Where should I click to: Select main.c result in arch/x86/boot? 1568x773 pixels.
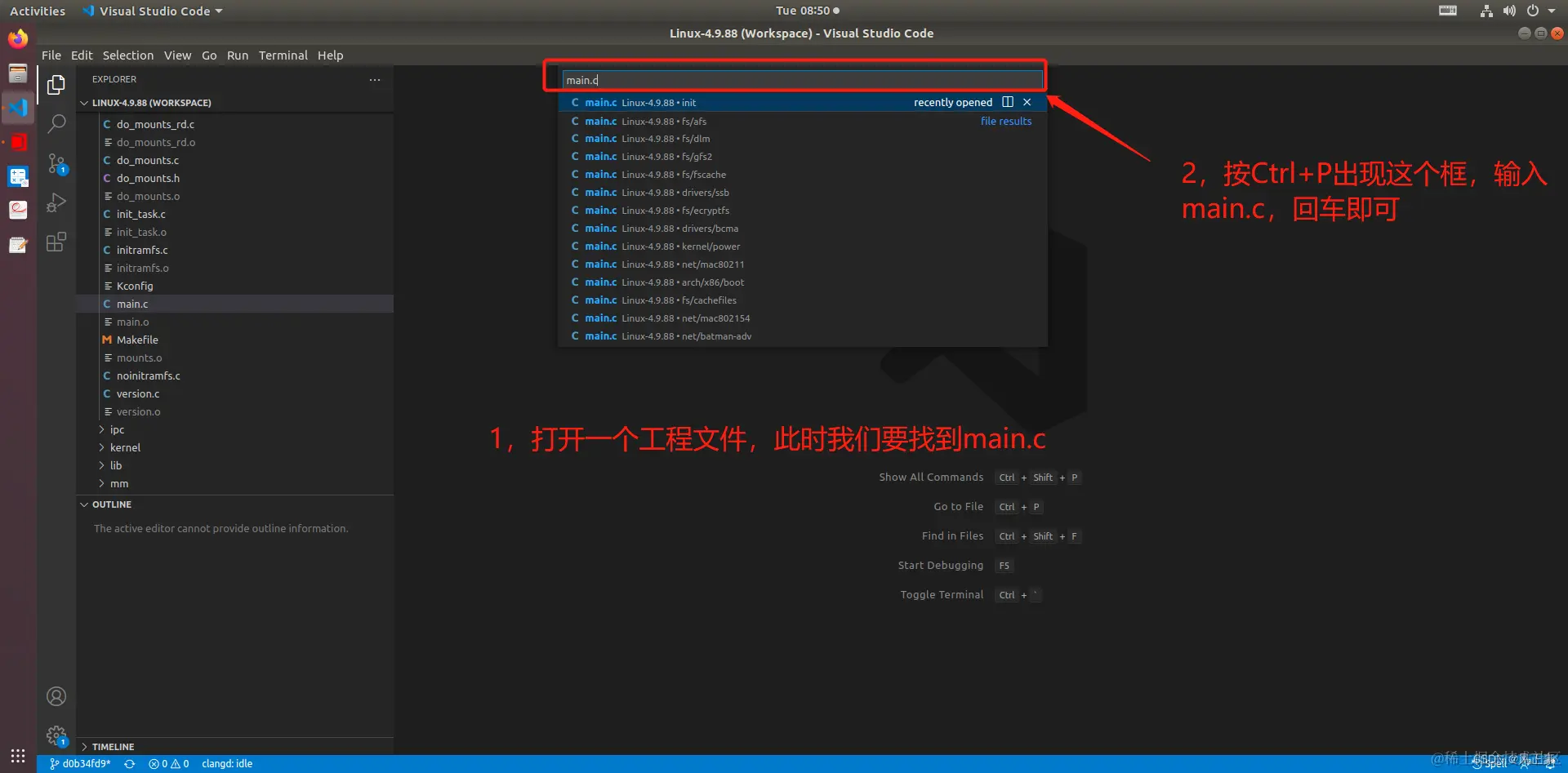803,282
